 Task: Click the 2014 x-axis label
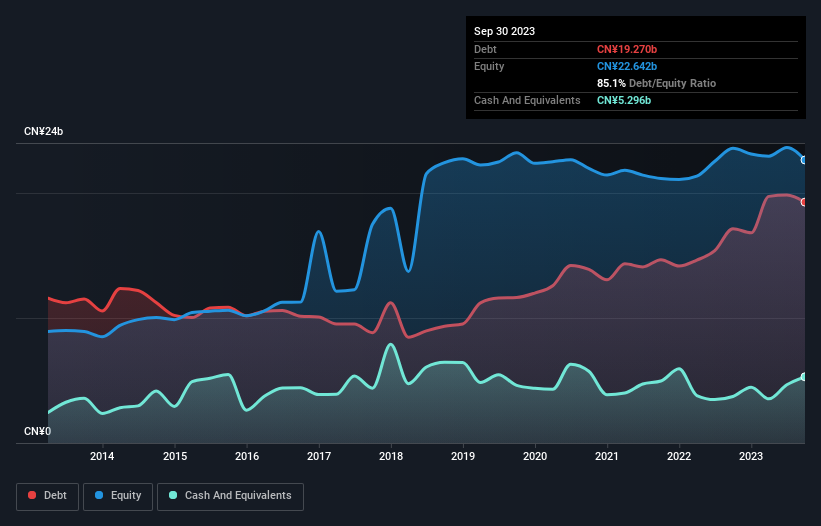(x=102, y=456)
